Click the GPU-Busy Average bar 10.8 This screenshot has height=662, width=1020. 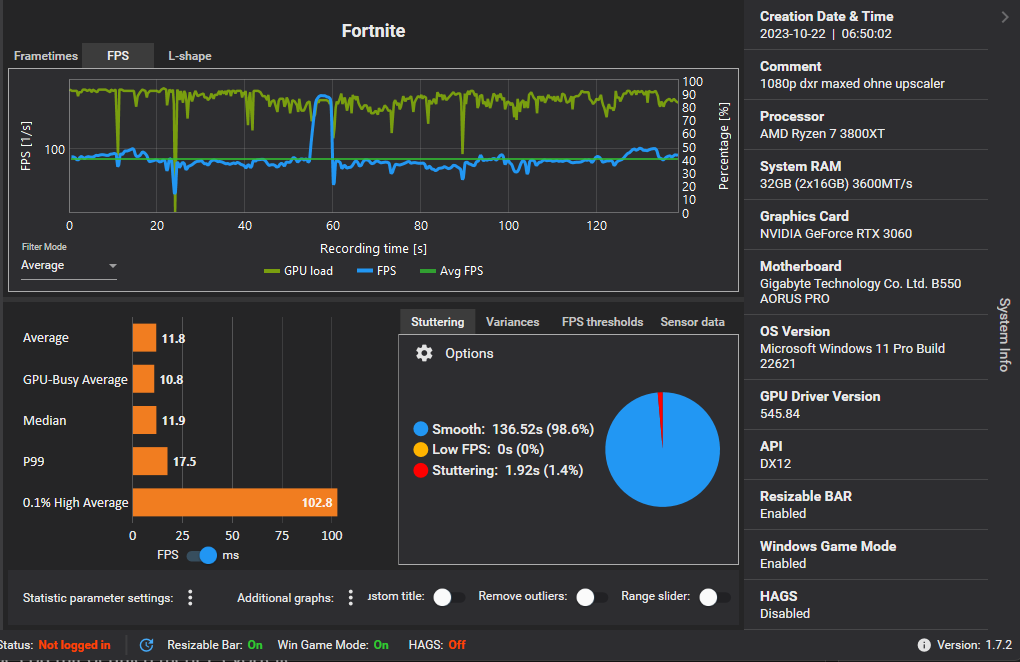[143, 379]
